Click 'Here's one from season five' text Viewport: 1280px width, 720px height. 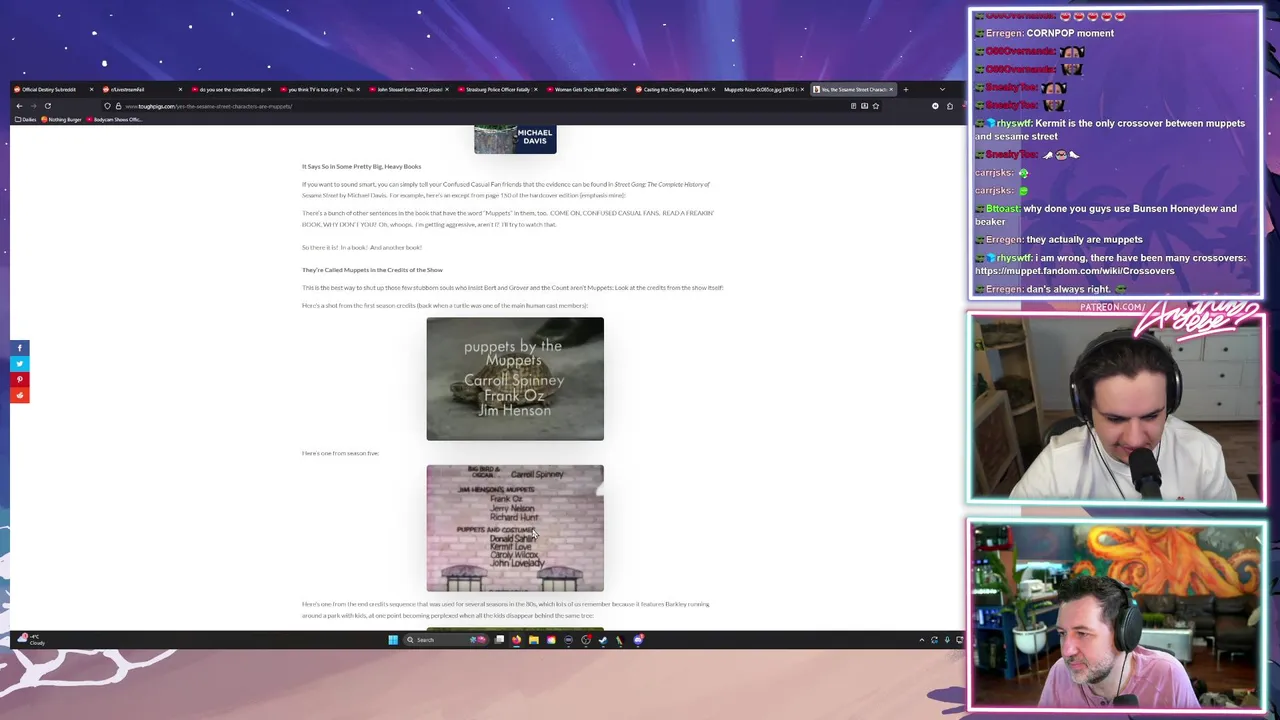(x=340, y=453)
